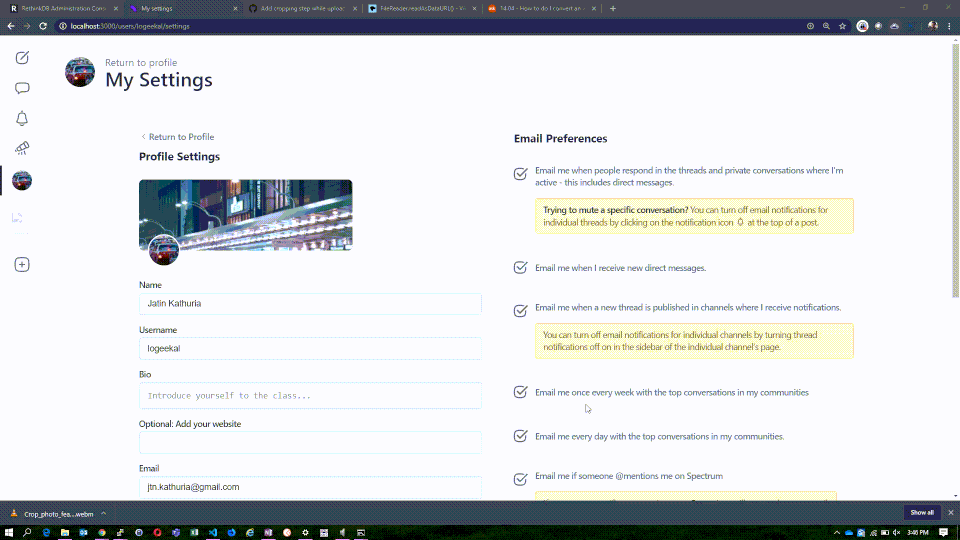Click the Bio text field
The width and height of the screenshot is (960, 540).
tap(310, 396)
